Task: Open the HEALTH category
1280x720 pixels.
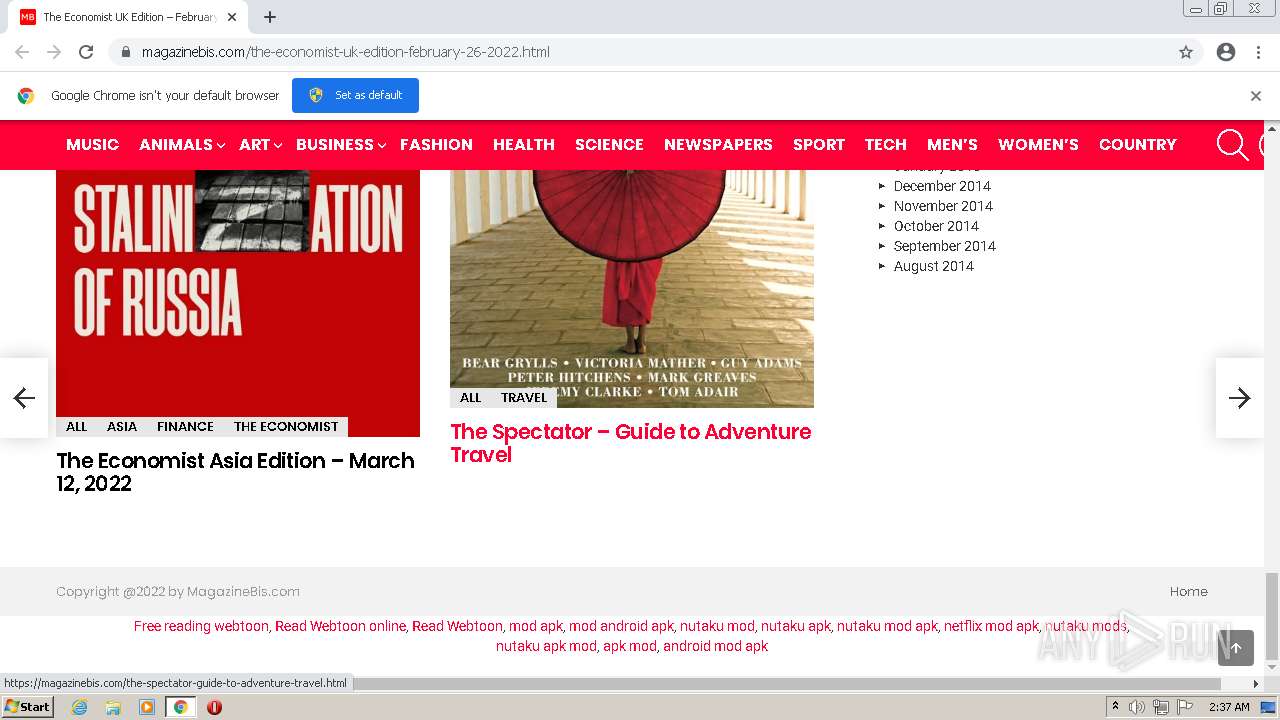Action: pos(524,145)
